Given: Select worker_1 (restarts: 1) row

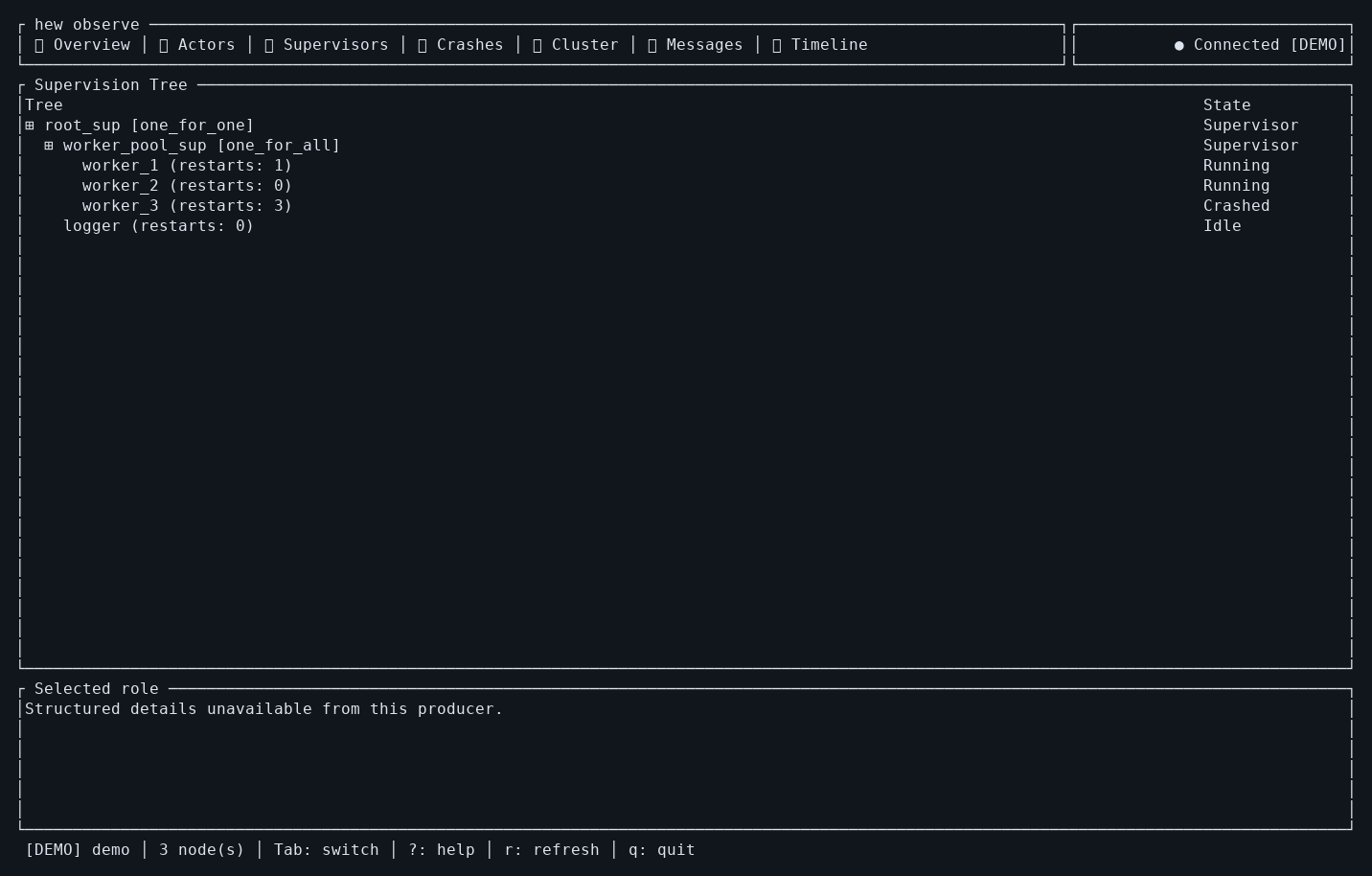Looking at the screenshot, I should [x=686, y=166].
